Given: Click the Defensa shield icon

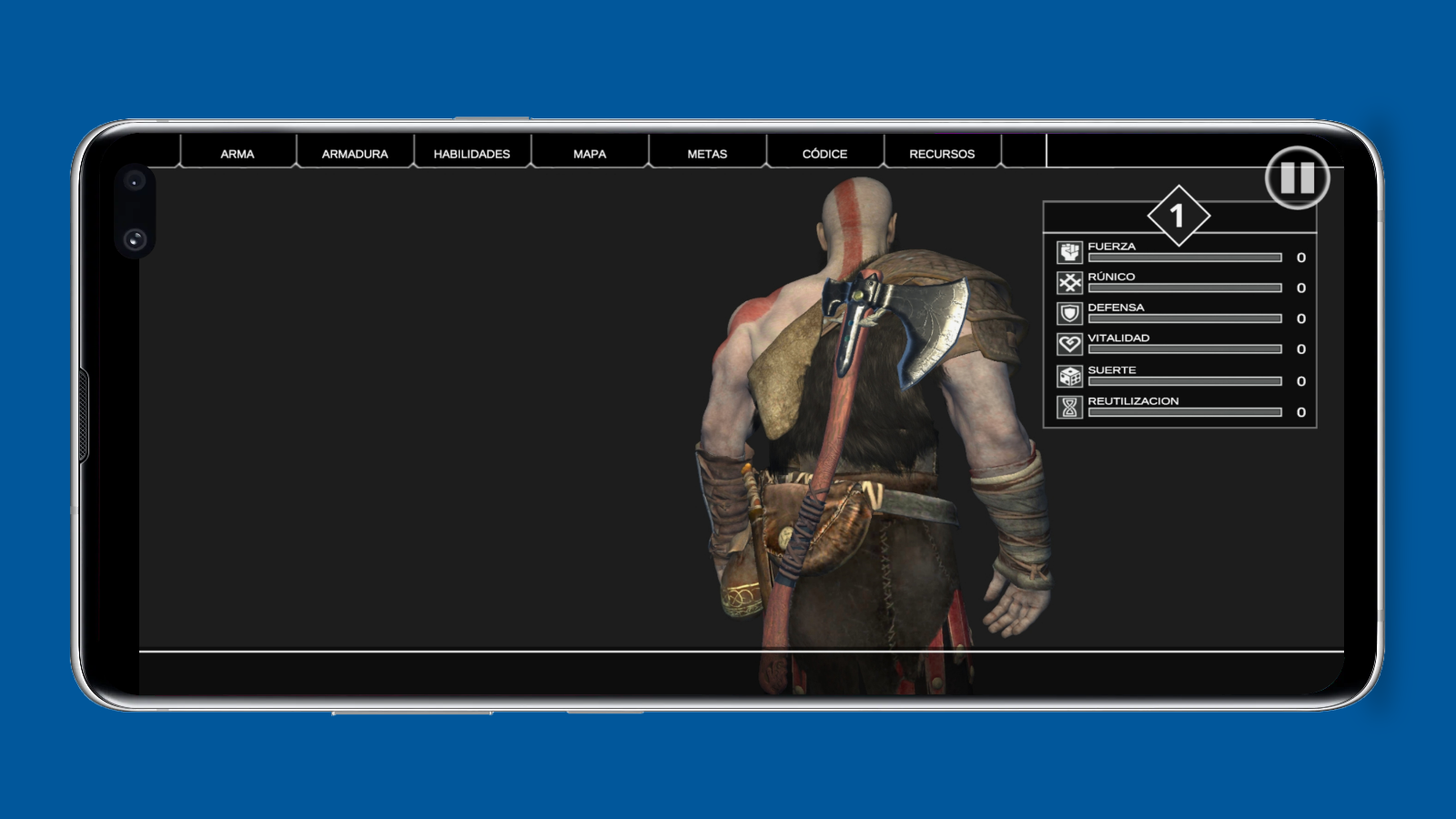Looking at the screenshot, I should (x=1069, y=313).
